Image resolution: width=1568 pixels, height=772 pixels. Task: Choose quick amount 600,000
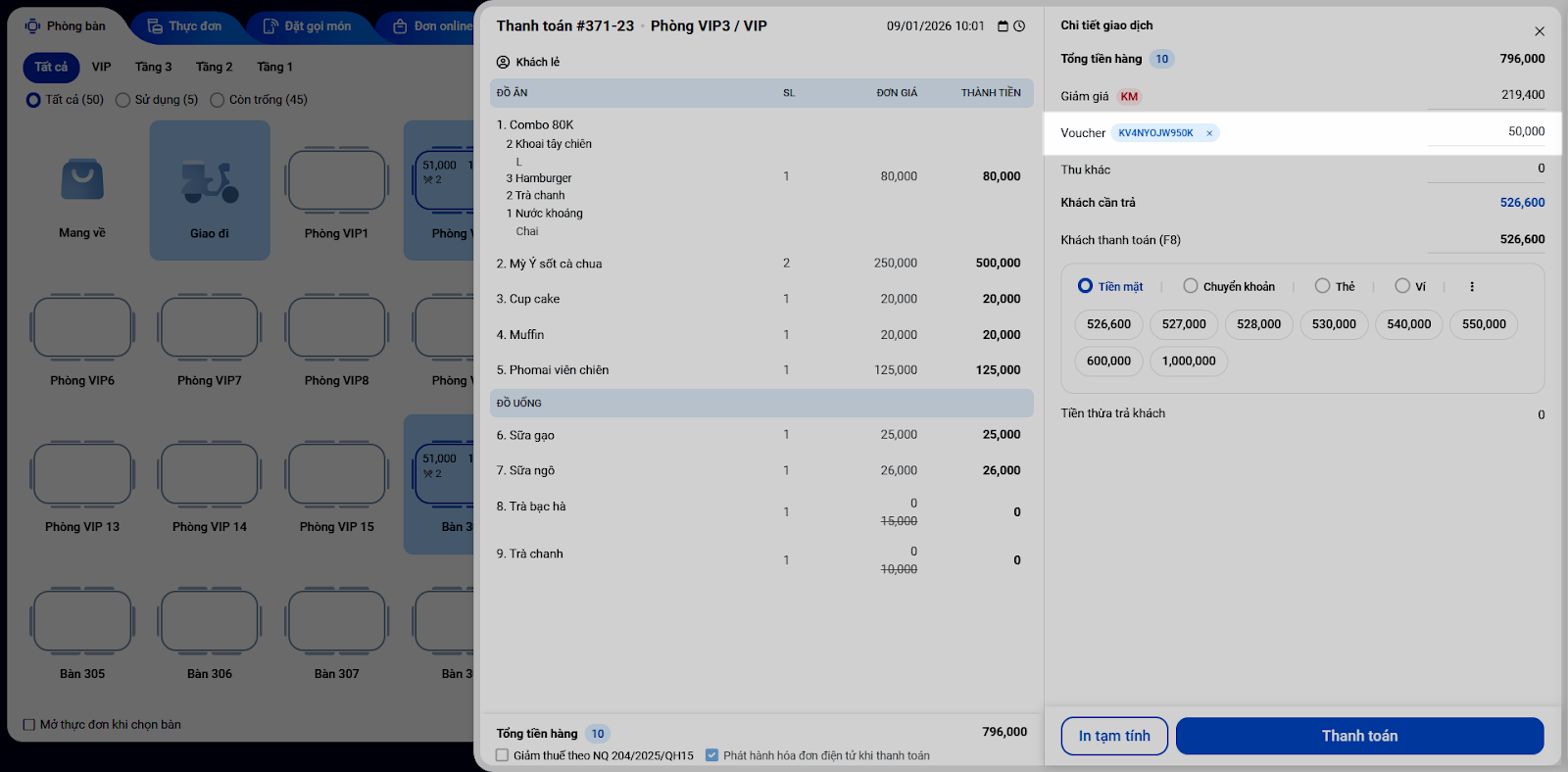coord(1108,362)
